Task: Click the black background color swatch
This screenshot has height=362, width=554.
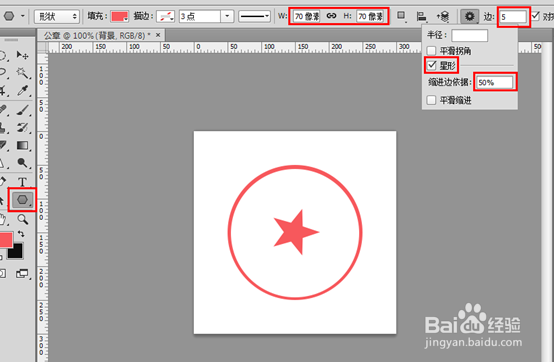Action: (16, 251)
